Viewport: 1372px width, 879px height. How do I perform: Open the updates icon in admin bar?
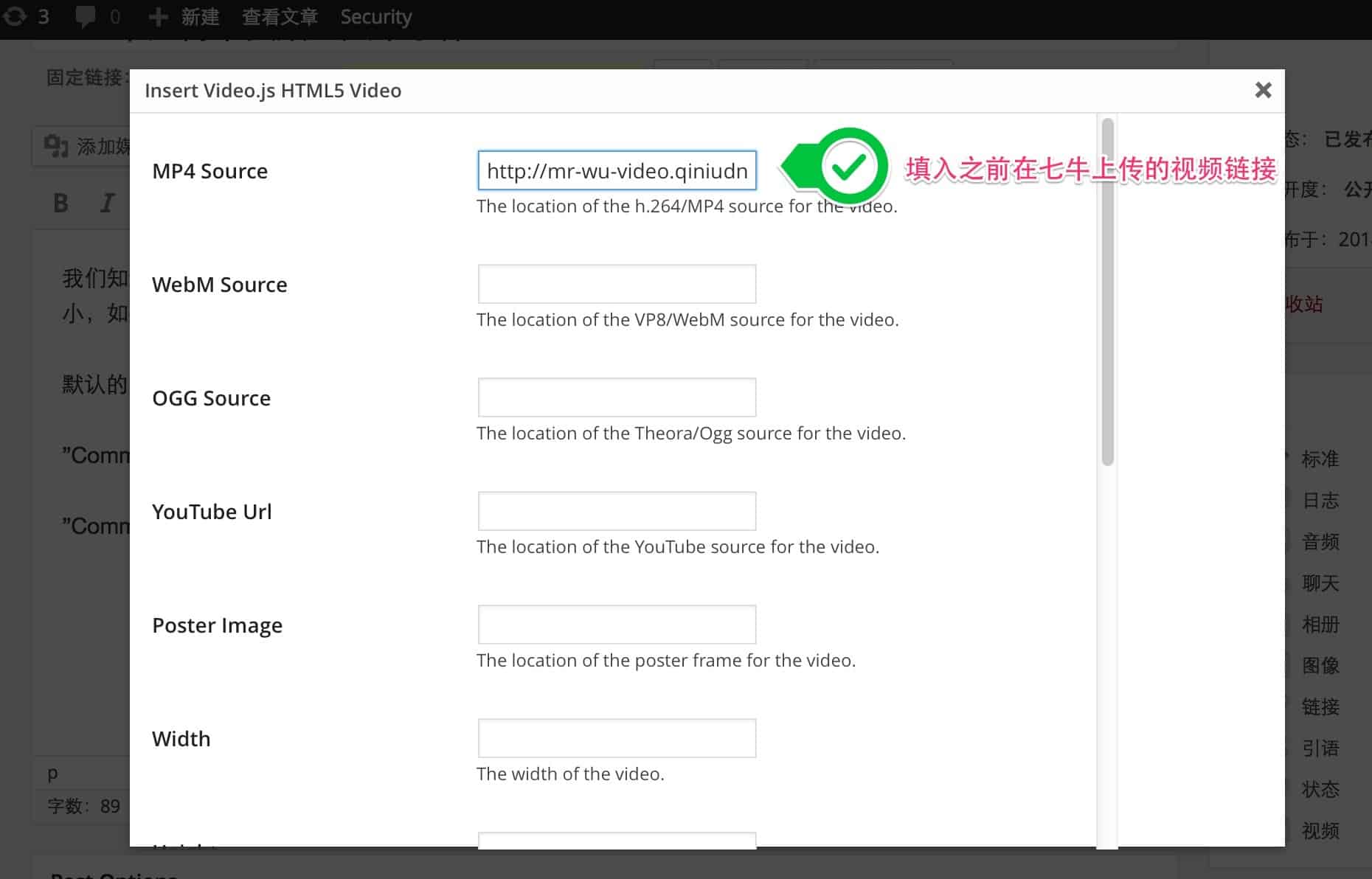point(15,16)
